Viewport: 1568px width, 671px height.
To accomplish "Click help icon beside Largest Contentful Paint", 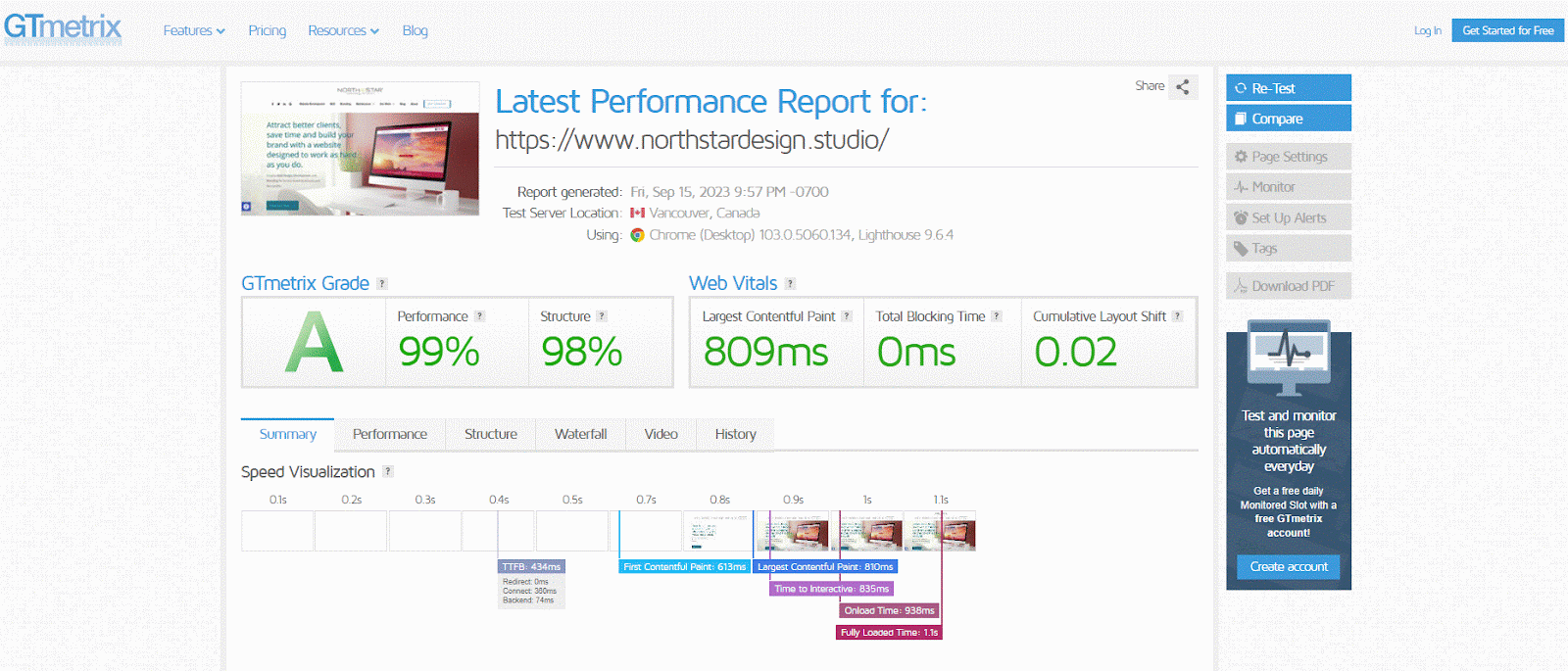I will [x=847, y=316].
